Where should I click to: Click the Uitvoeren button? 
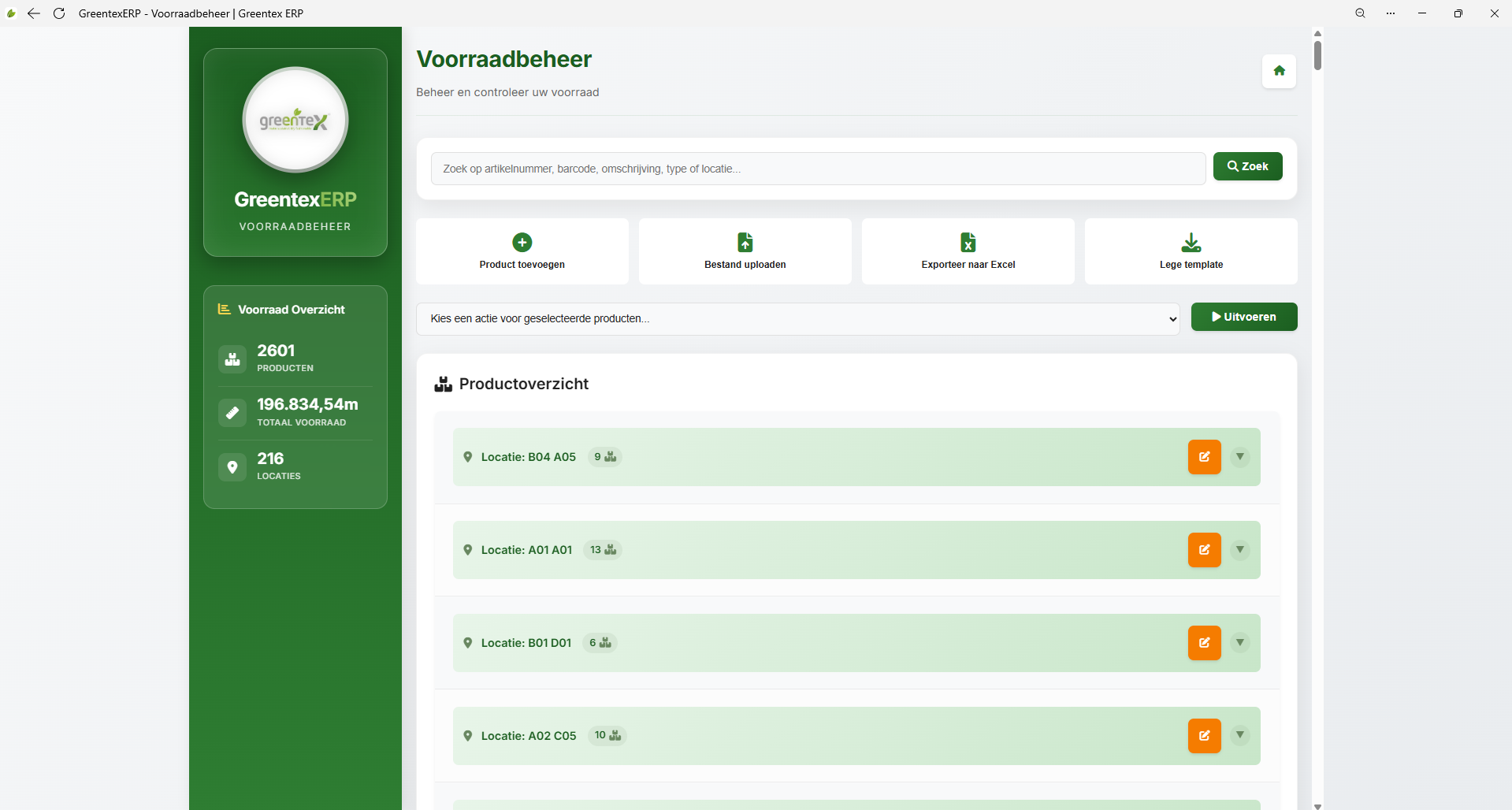click(x=1243, y=317)
